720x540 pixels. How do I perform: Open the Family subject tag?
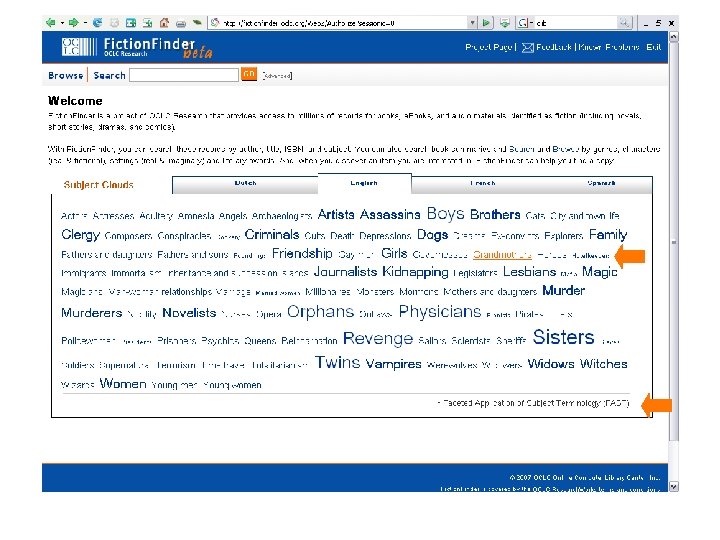pyautogui.click(x=608, y=235)
